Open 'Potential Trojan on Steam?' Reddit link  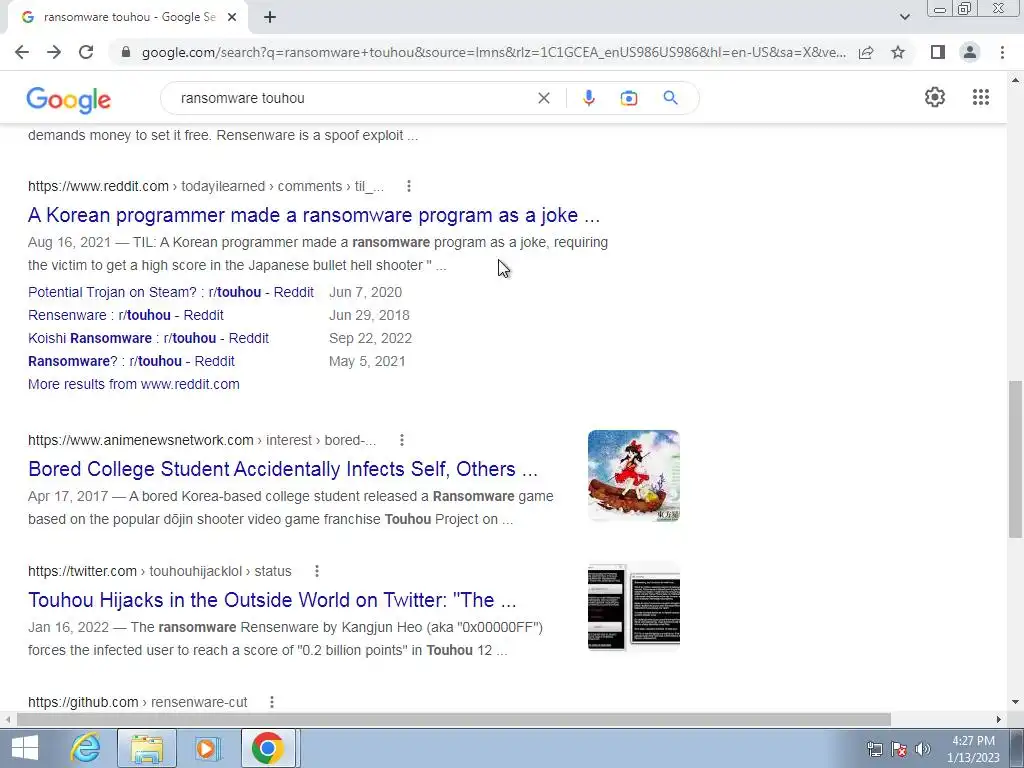pyautogui.click(x=170, y=292)
